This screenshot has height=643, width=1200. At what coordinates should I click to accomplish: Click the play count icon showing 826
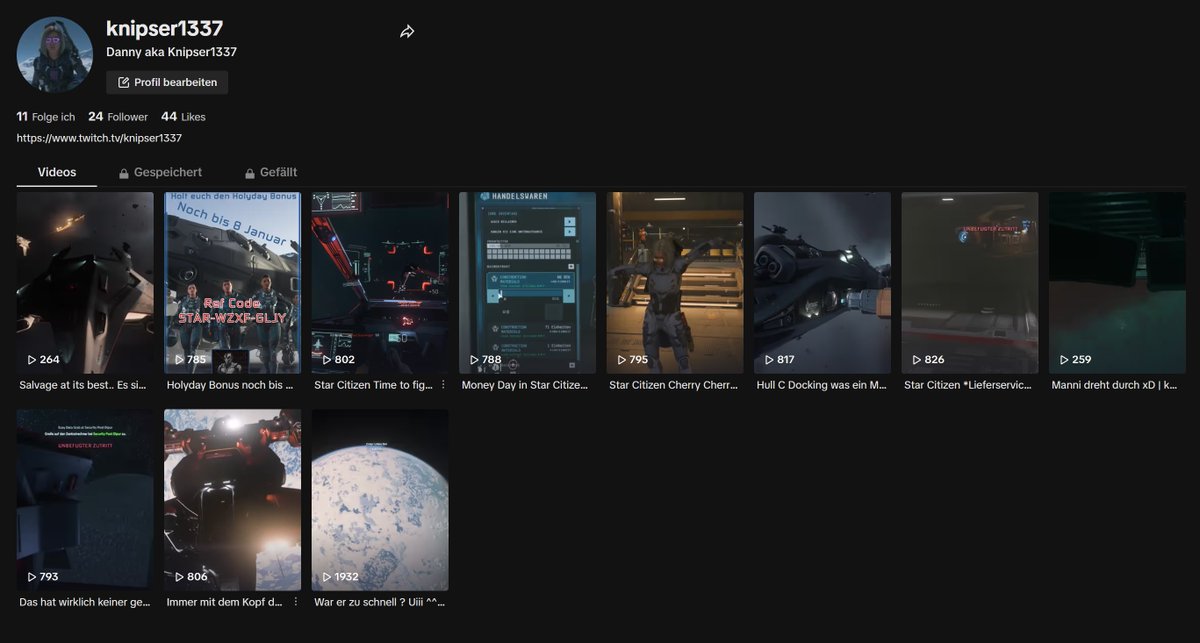pos(917,359)
